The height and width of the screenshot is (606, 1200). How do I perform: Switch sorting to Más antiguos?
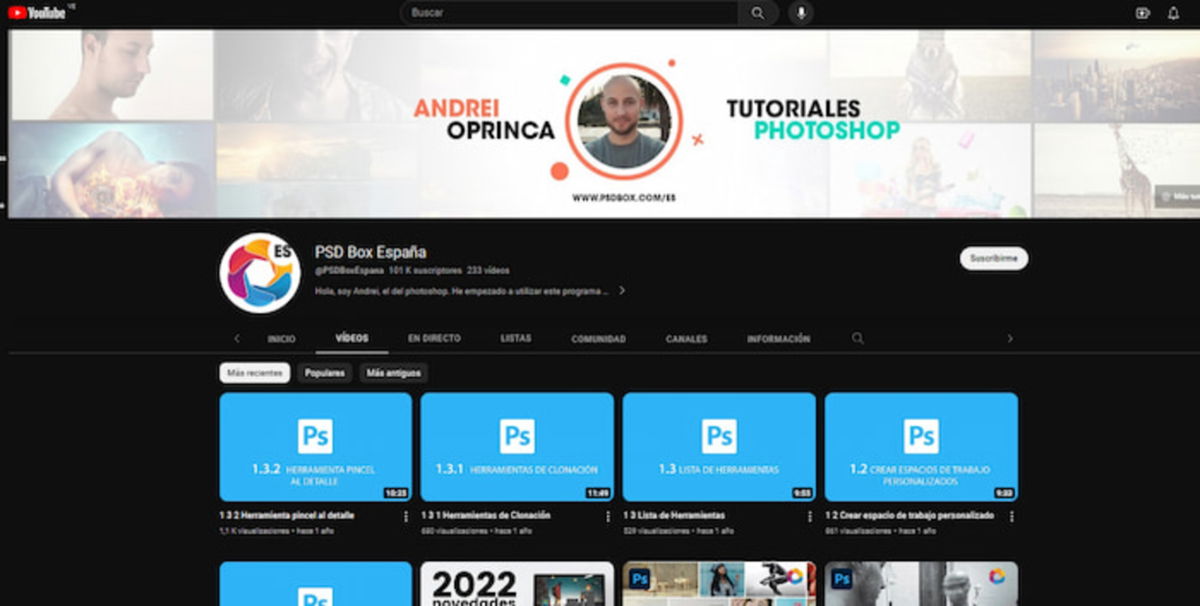393,372
